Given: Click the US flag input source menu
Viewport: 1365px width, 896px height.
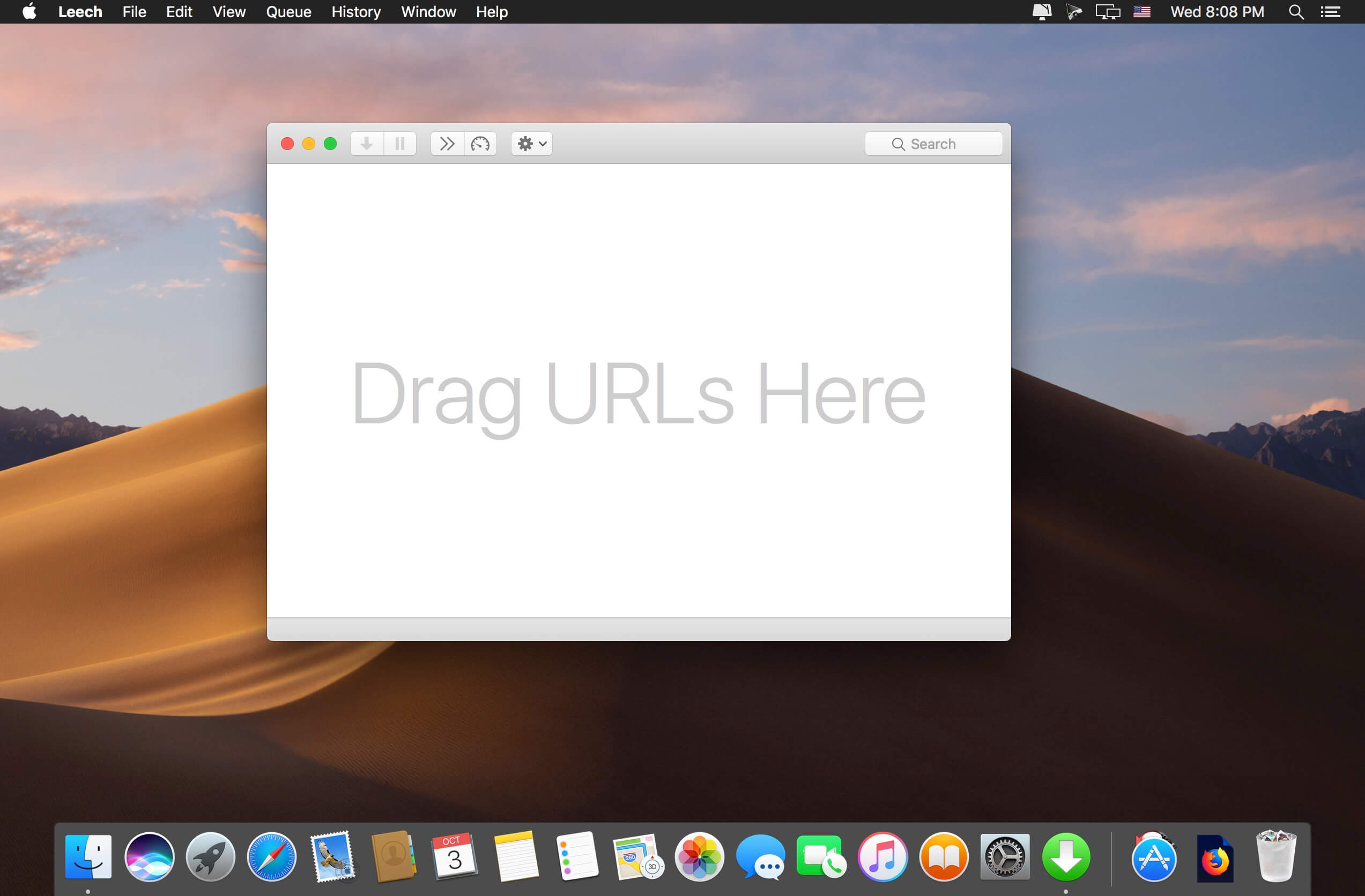Looking at the screenshot, I should tap(1141, 11).
